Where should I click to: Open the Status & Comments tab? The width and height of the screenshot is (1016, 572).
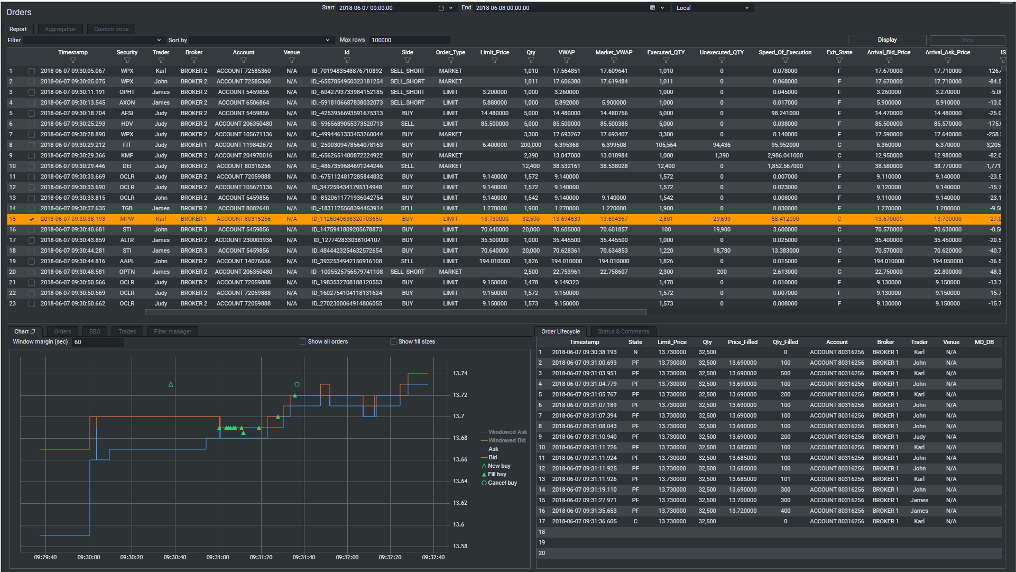pos(623,331)
